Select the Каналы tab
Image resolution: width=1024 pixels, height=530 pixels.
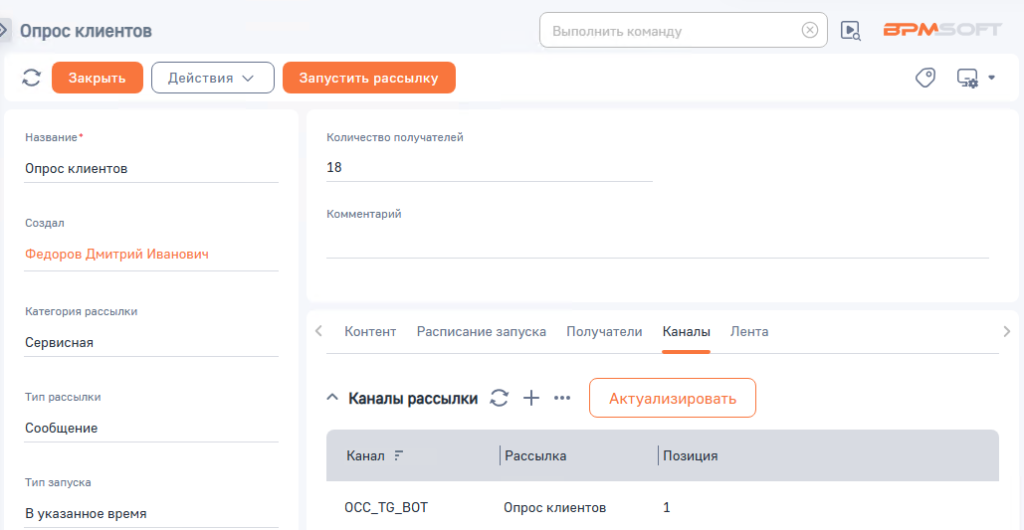(x=686, y=332)
